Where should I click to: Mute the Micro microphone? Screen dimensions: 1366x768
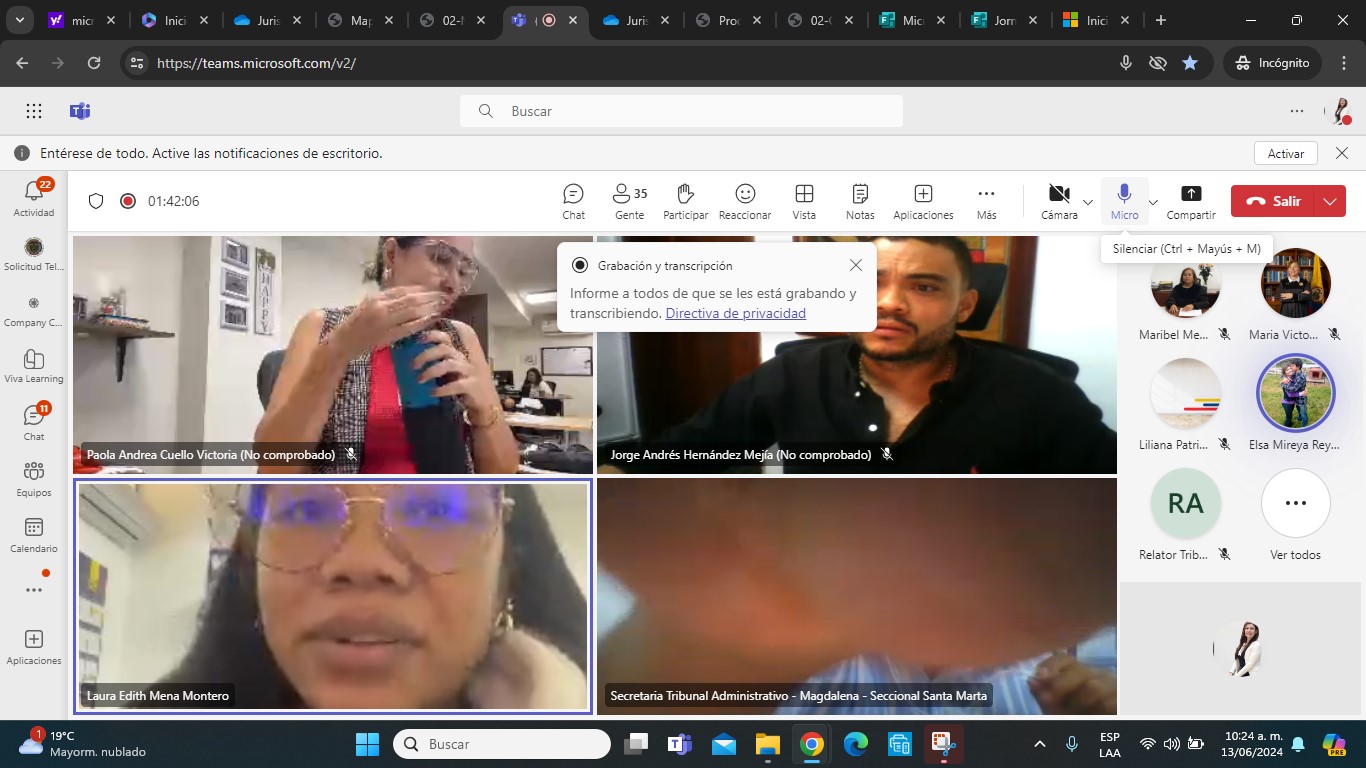point(1124,201)
